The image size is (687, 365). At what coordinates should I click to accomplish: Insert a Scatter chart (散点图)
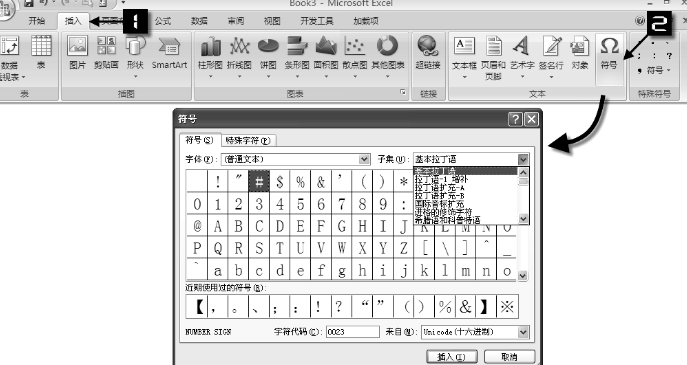pos(355,57)
